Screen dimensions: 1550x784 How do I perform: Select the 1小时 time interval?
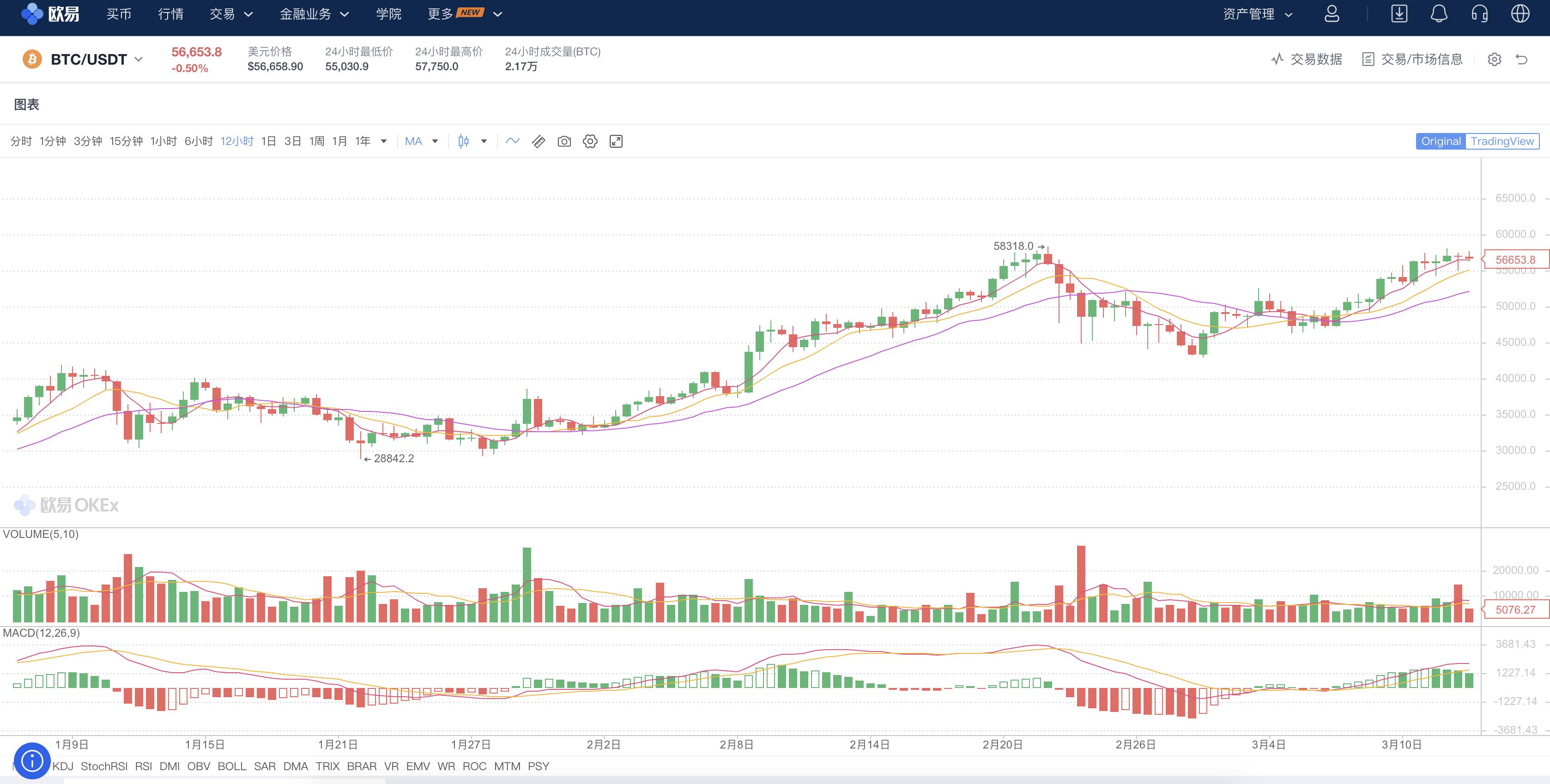click(163, 141)
